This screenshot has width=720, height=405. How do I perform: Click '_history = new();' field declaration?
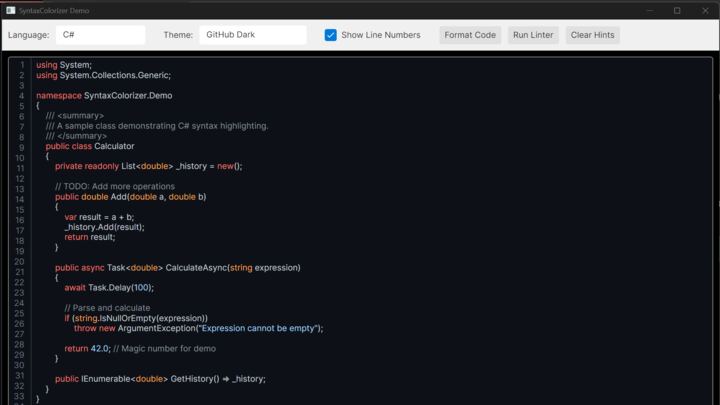(x=209, y=166)
